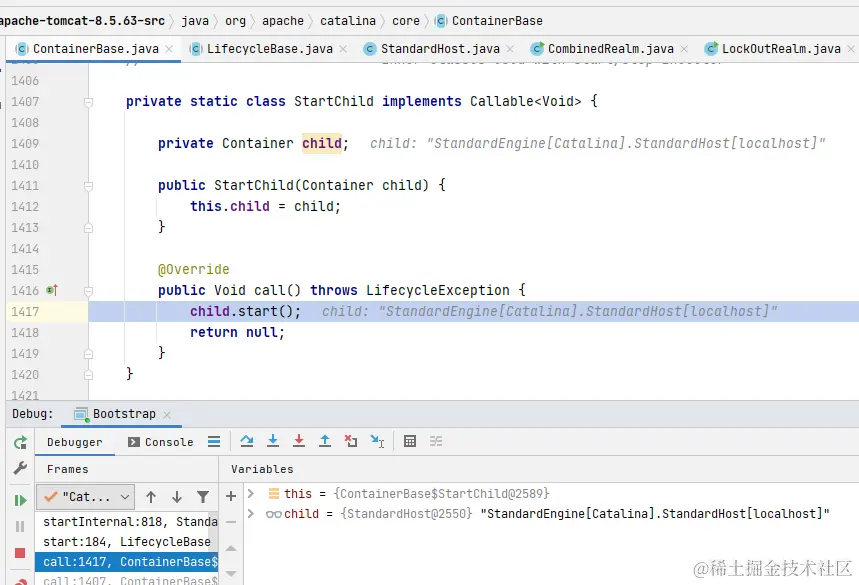Collapse the StartChild class fold at line 1407

[x=88, y=102]
